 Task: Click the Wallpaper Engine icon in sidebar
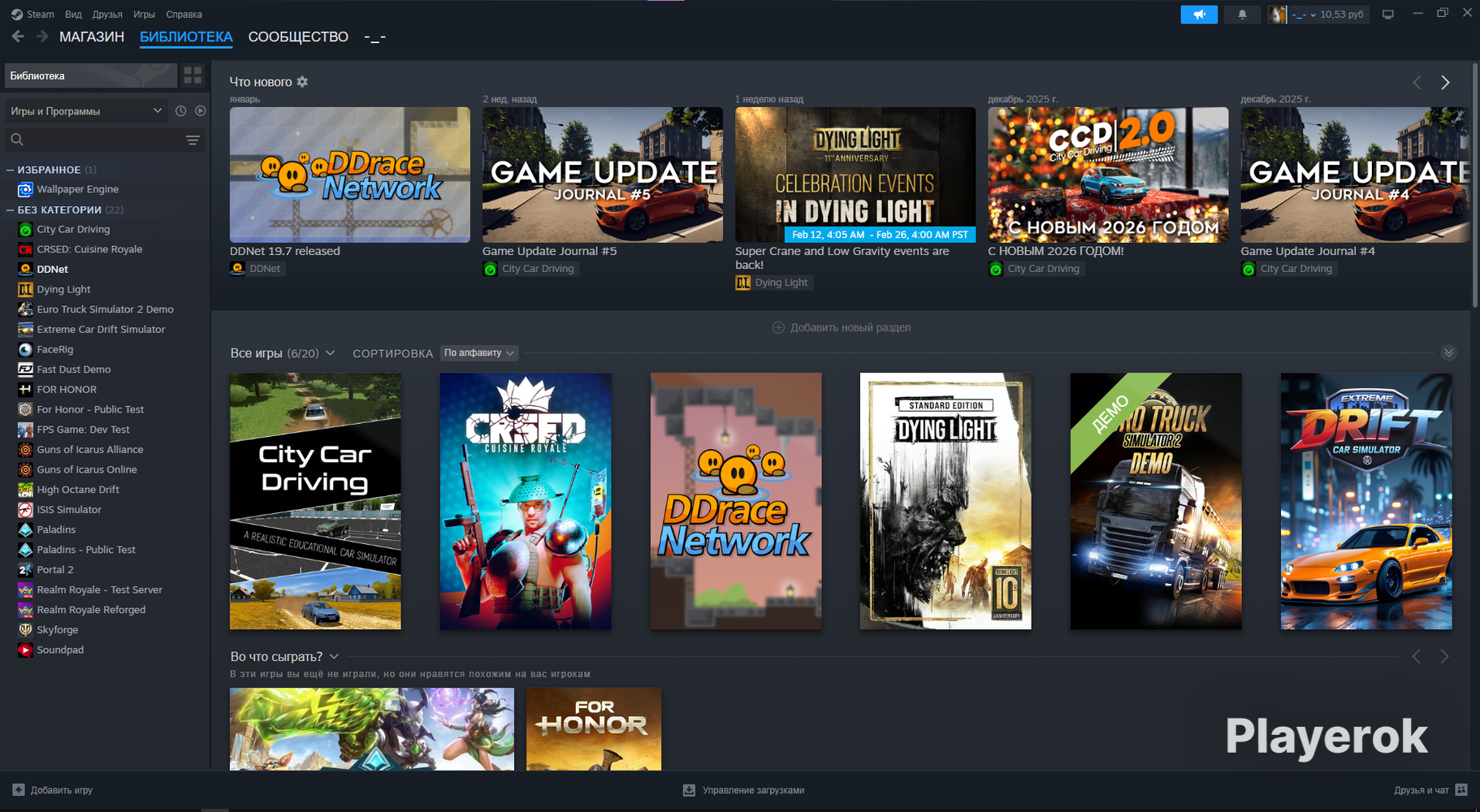[x=25, y=189]
